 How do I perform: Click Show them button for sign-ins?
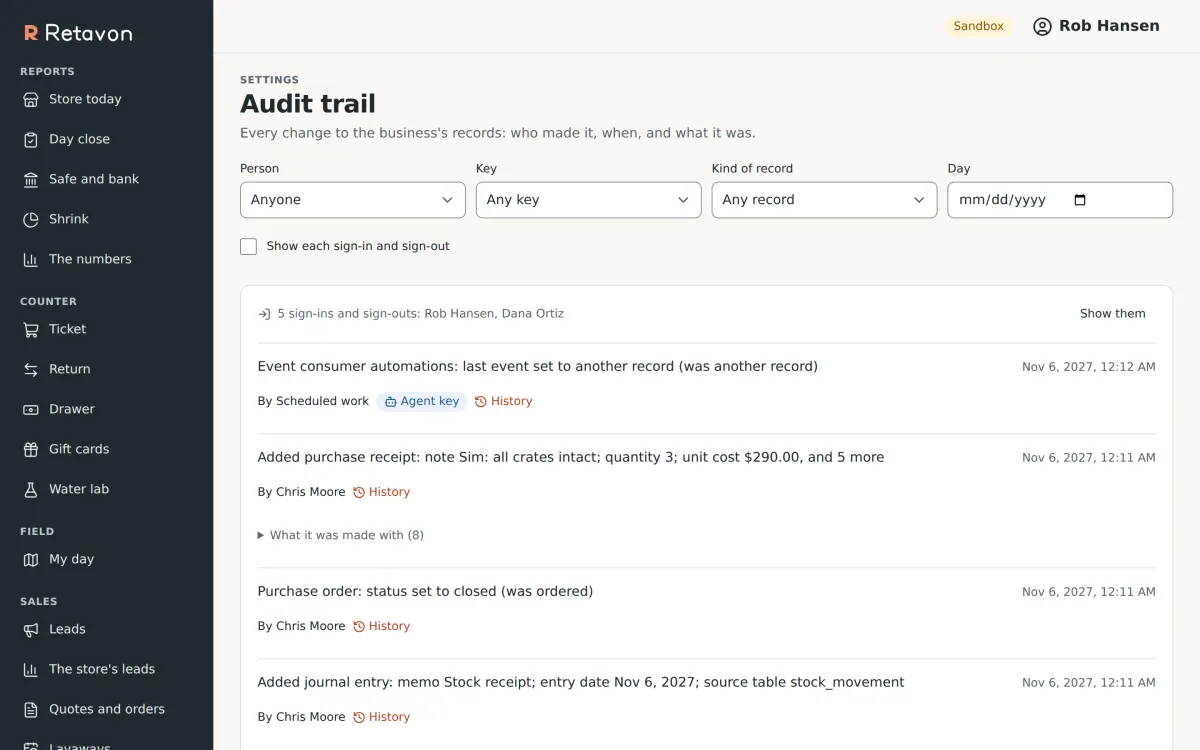click(1113, 314)
